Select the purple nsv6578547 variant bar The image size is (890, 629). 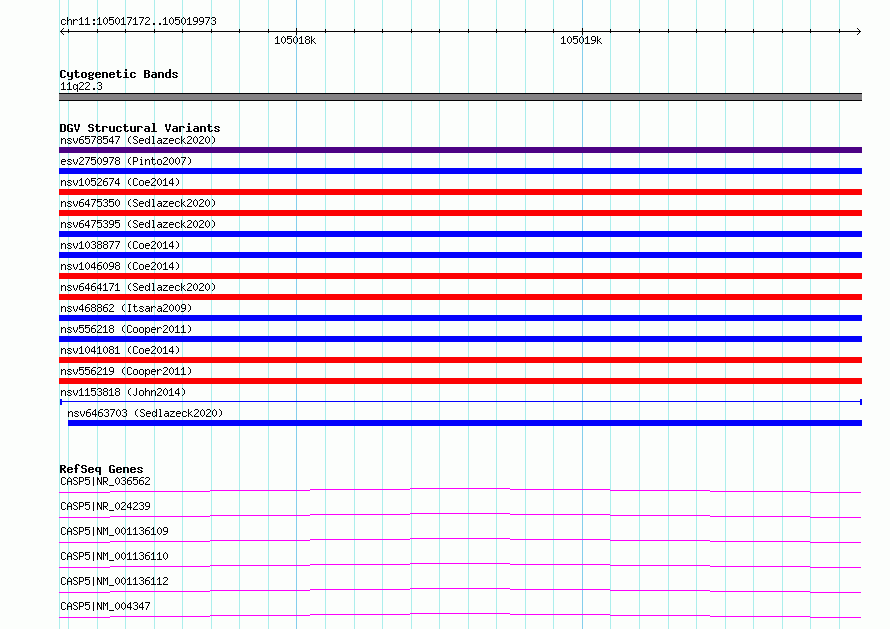pyautogui.click(x=460, y=150)
